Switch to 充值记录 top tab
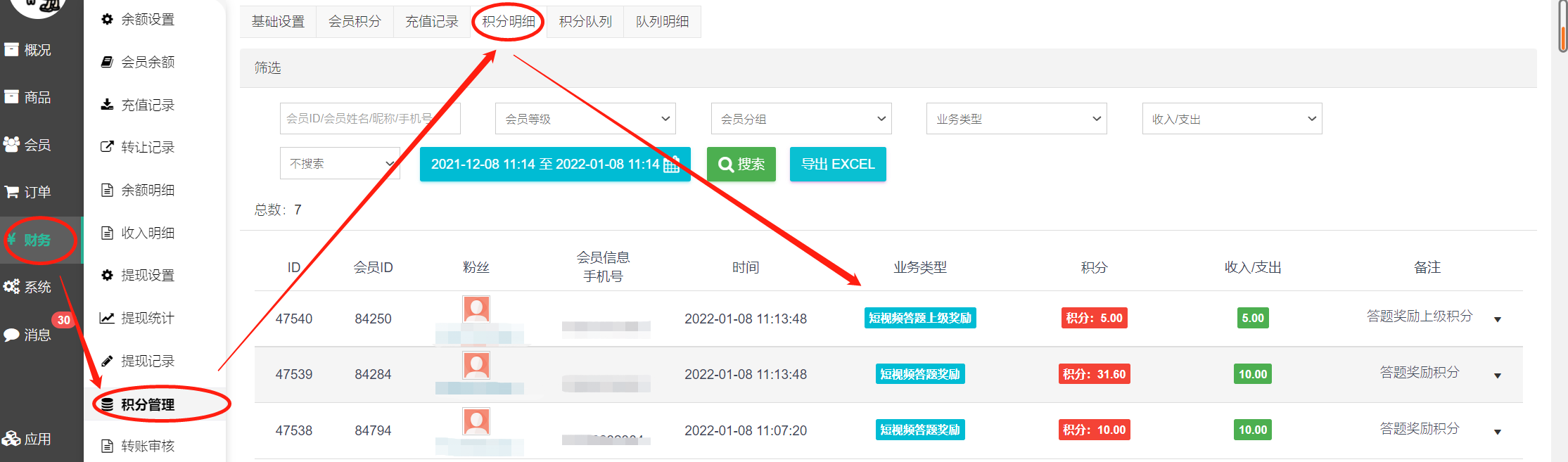1568x462 pixels. (x=431, y=22)
